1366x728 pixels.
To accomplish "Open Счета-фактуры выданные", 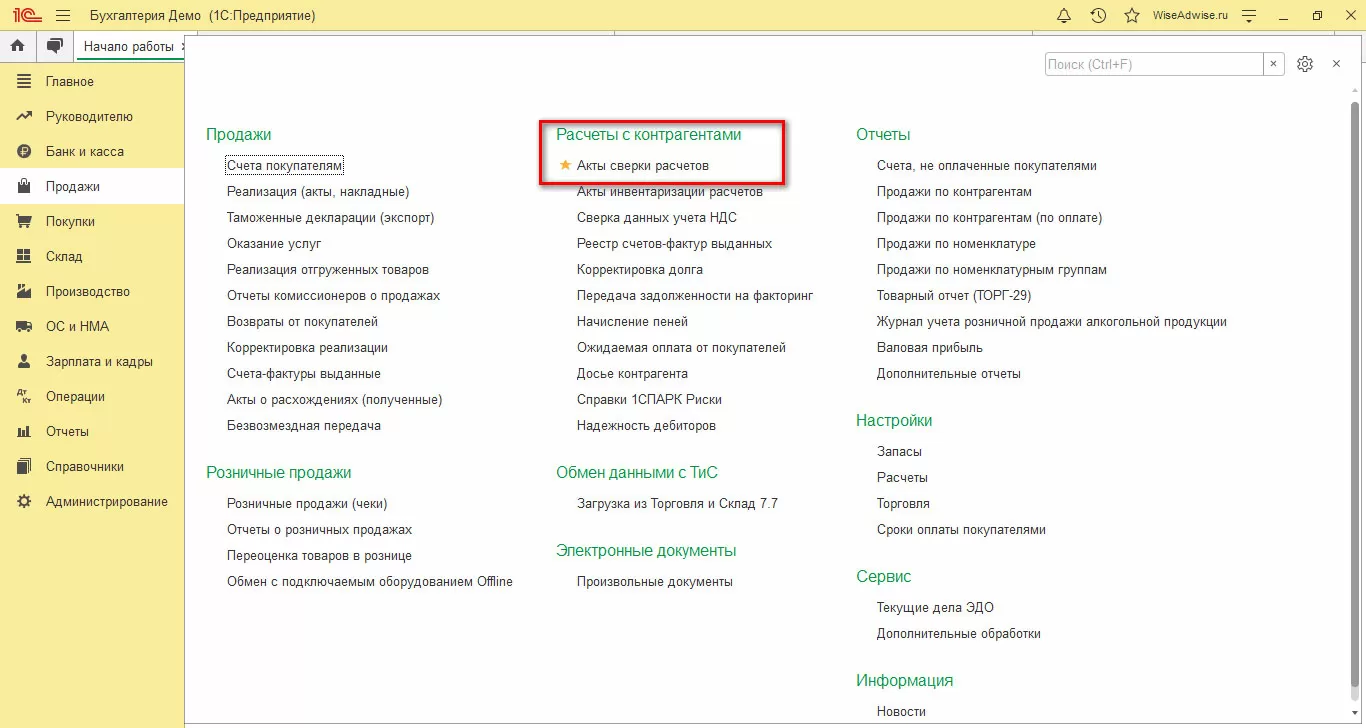I will pos(304,373).
